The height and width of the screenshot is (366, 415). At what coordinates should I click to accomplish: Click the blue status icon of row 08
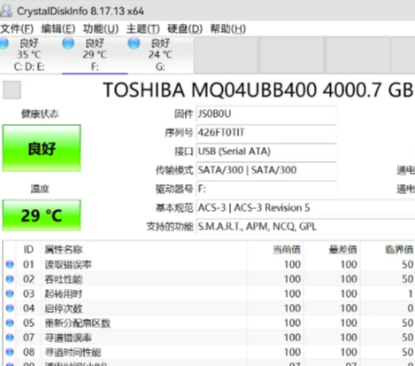click(x=10, y=352)
